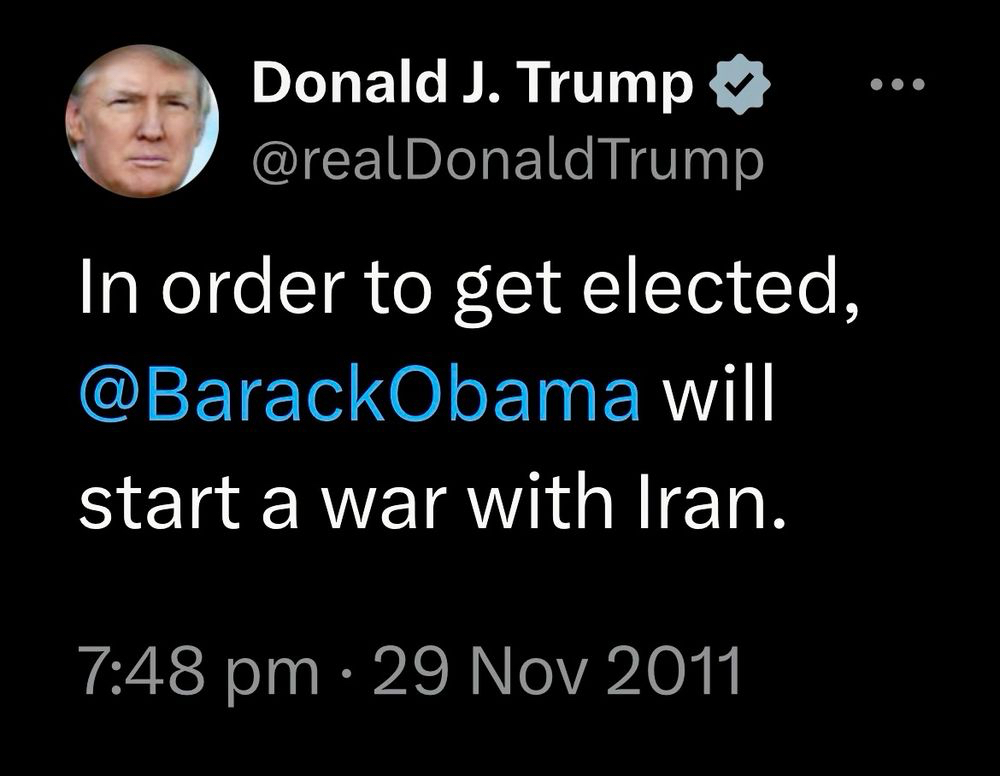The image size is (1000, 776).
Task: Click the blue verified checkmark badge
Action: tap(739, 87)
